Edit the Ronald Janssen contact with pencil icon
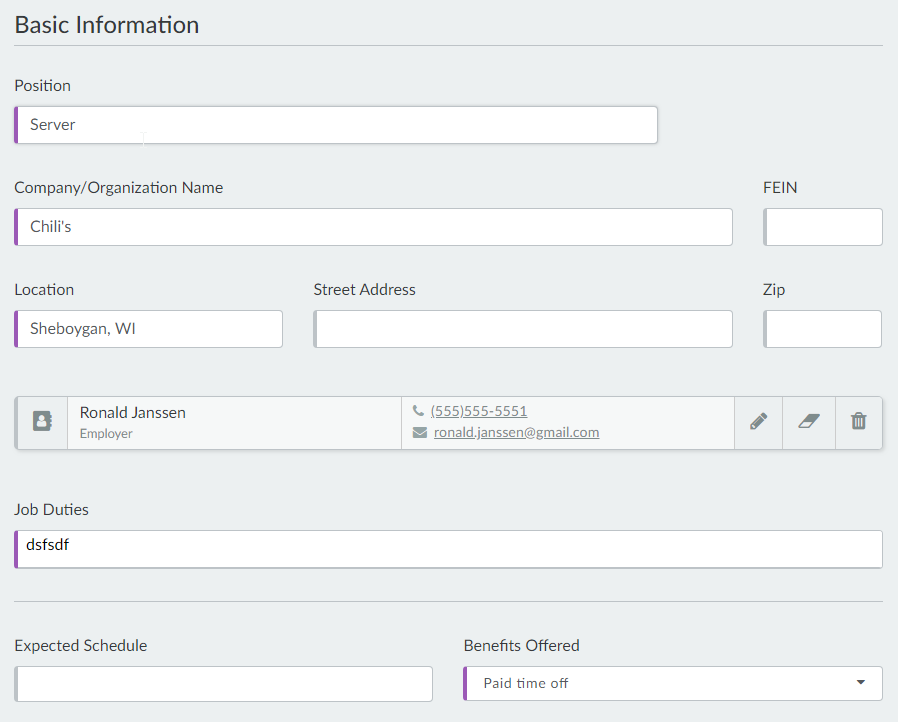The image size is (898, 722). coord(759,422)
